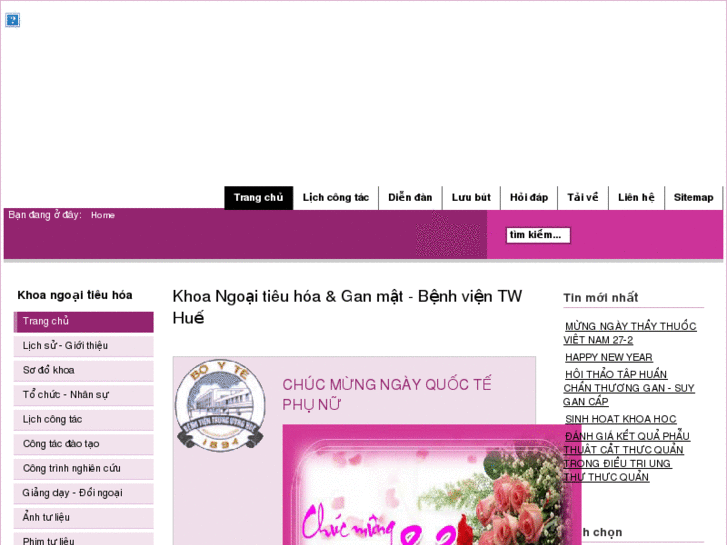Open Tổ chức - Nhân sự sidebar item
This screenshot has height=545, width=727.
(x=83, y=395)
